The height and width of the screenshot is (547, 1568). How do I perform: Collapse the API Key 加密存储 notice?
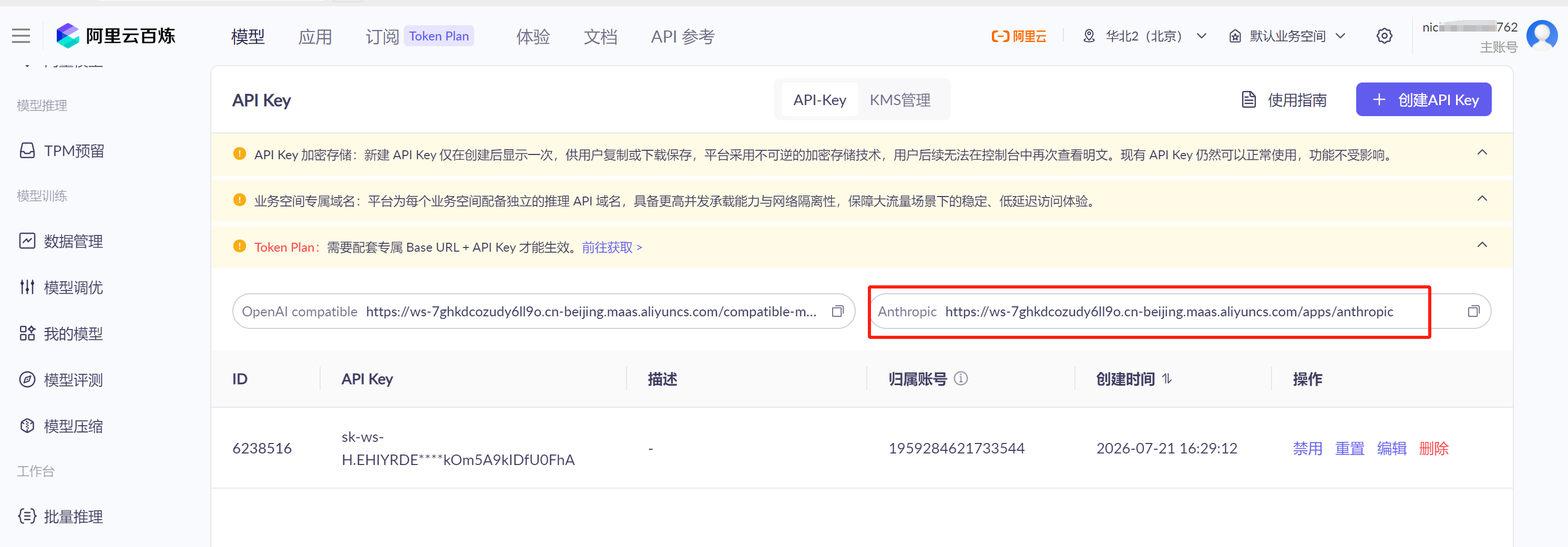pos(1482,152)
